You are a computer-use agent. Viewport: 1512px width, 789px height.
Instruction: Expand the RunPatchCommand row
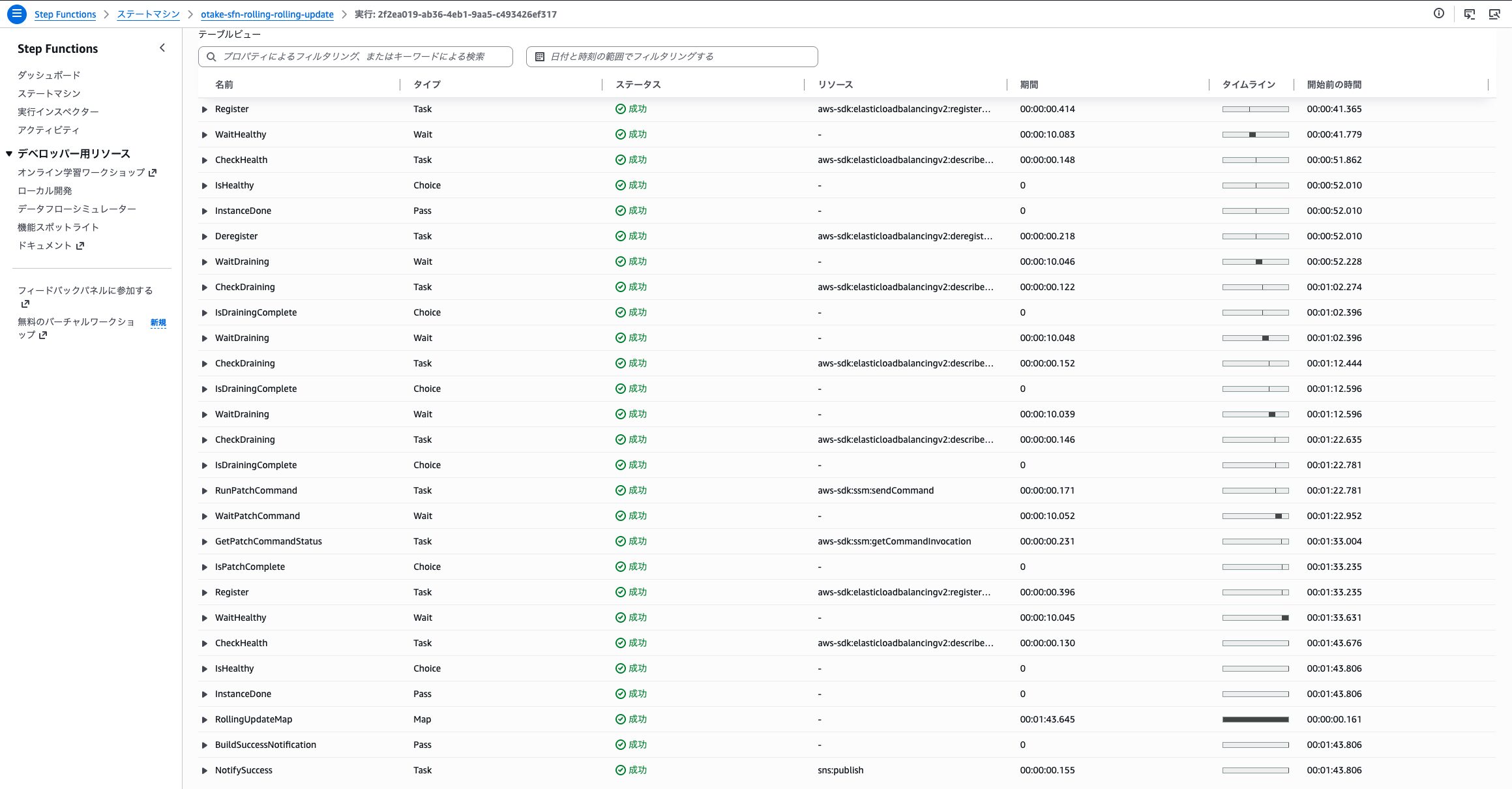coord(205,491)
